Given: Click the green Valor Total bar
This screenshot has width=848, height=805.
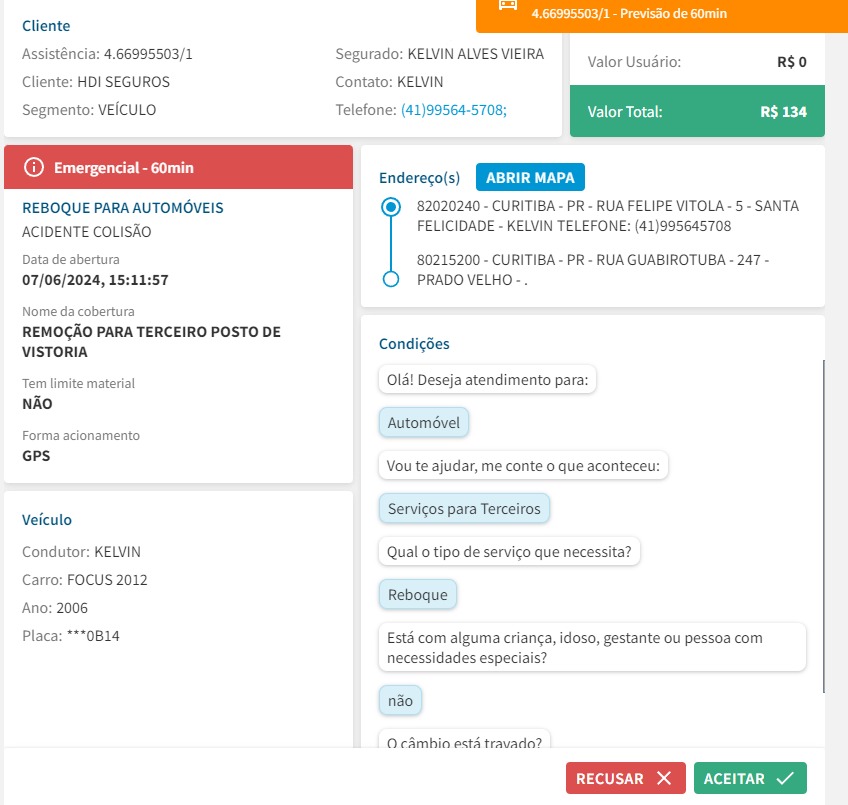Looking at the screenshot, I should click(697, 112).
